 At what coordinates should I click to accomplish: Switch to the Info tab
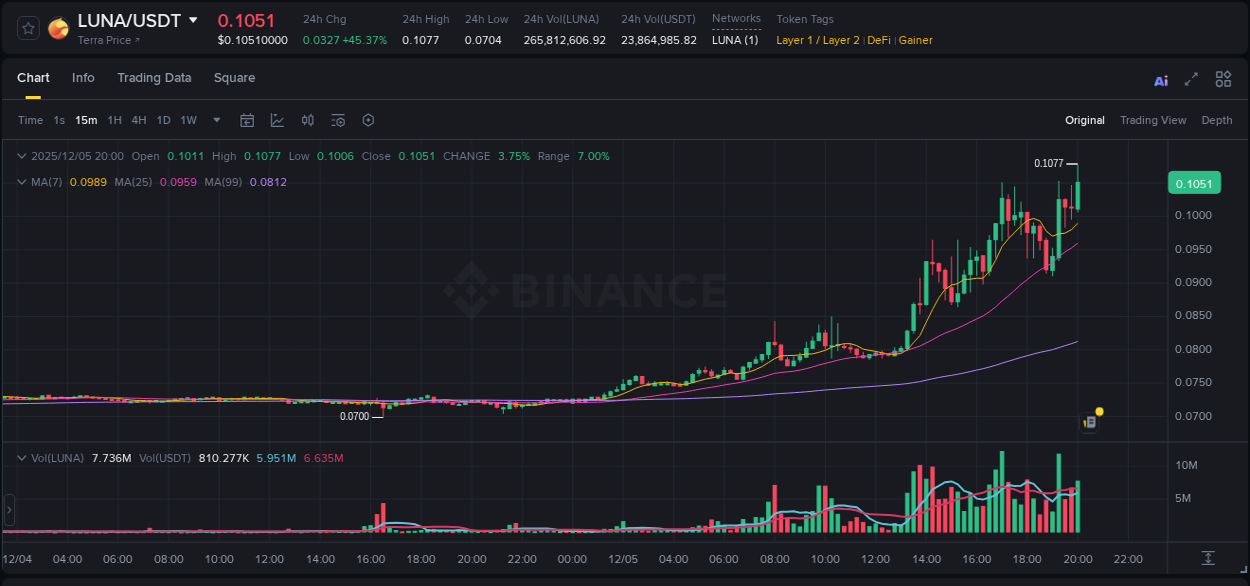[x=83, y=78]
